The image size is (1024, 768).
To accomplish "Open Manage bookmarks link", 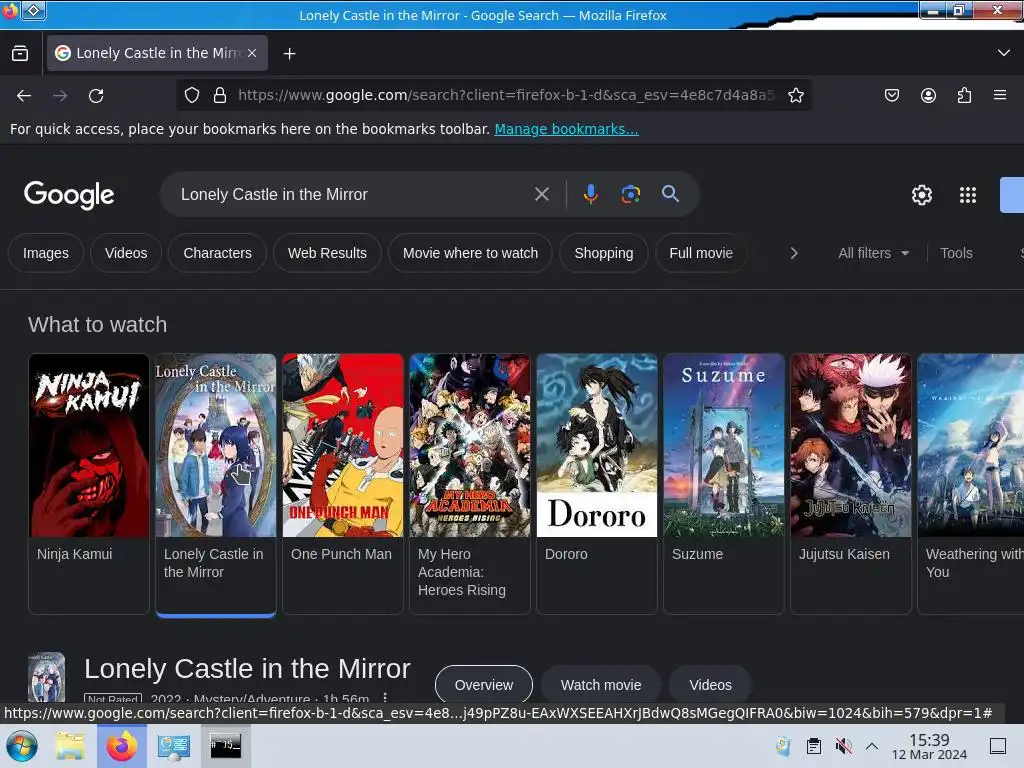I will 566,129.
